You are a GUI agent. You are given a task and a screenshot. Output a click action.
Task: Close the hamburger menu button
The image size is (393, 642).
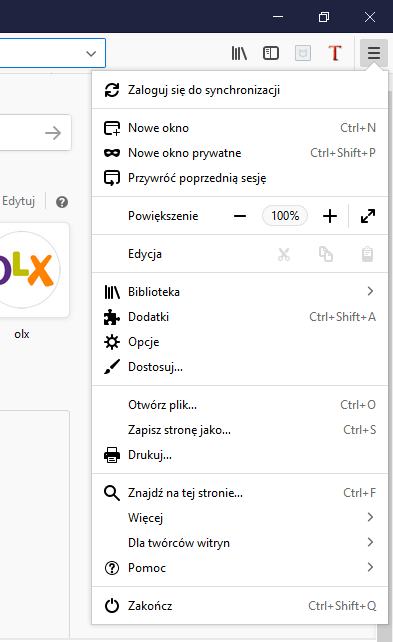pos(374,53)
